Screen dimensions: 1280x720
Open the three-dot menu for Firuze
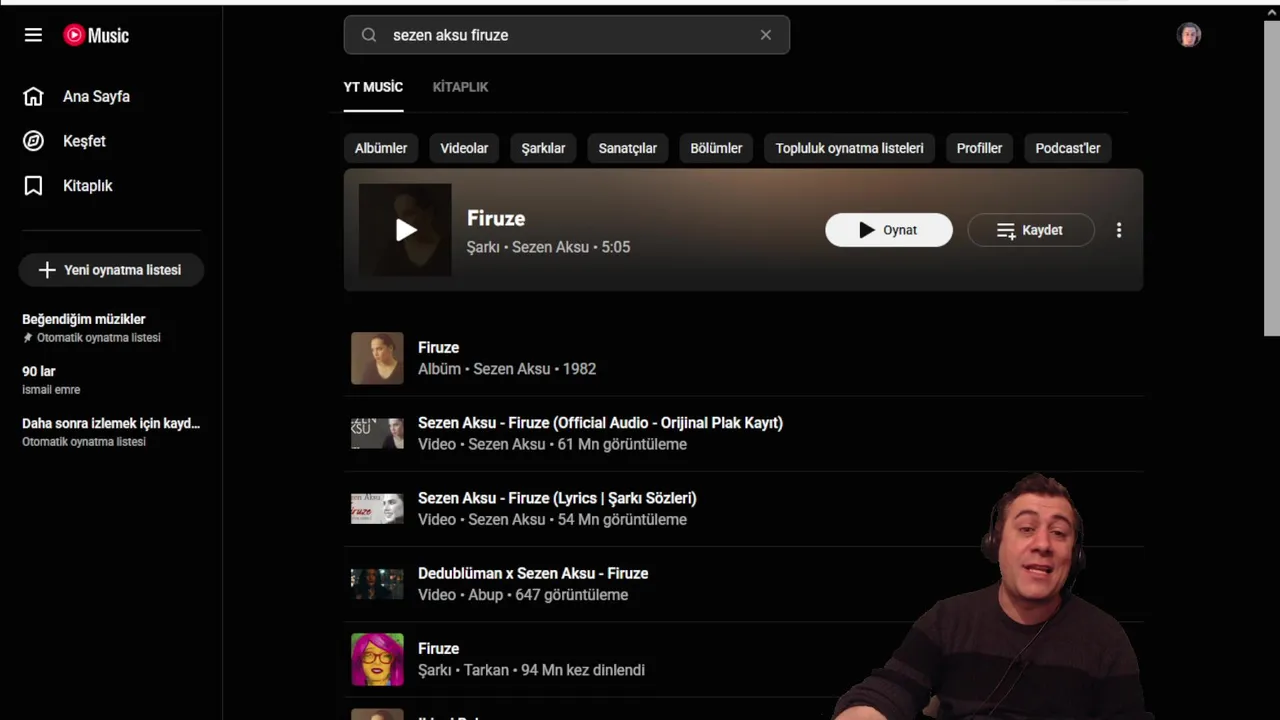point(1119,230)
